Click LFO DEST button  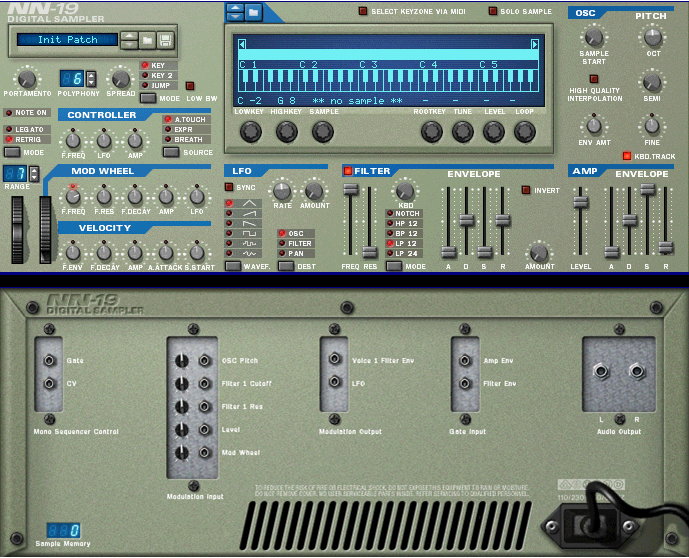click(x=286, y=266)
